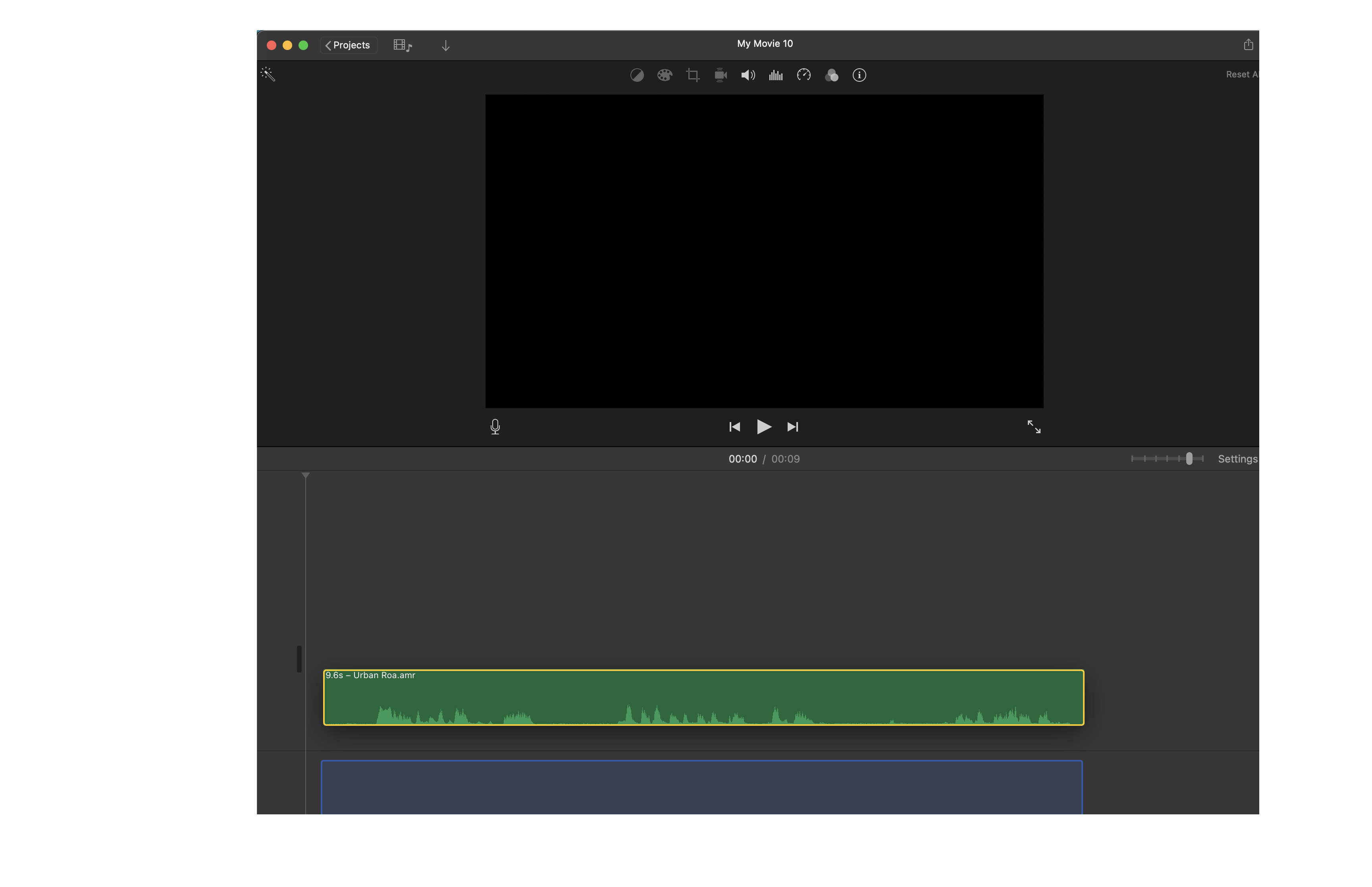Record voiceover with microphone icon
Viewport: 1372px width, 887px height.
pyautogui.click(x=495, y=427)
